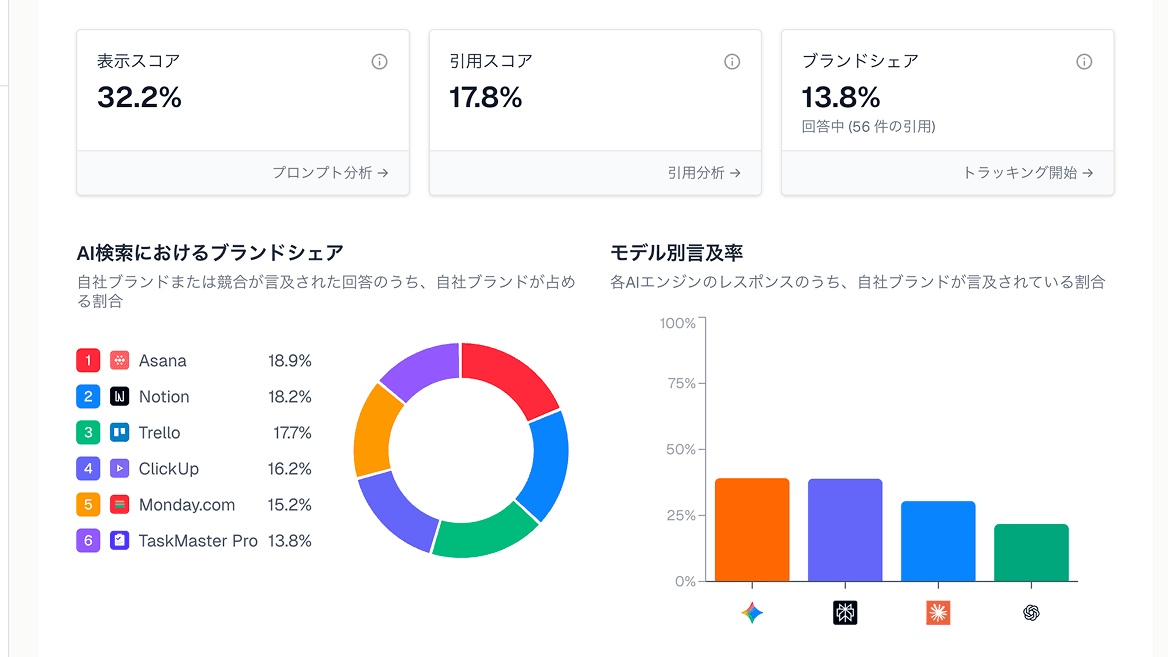This screenshot has height=657, width=1168.
Task: Open the info tooltip on the 引用スコア card
Action: [732, 61]
